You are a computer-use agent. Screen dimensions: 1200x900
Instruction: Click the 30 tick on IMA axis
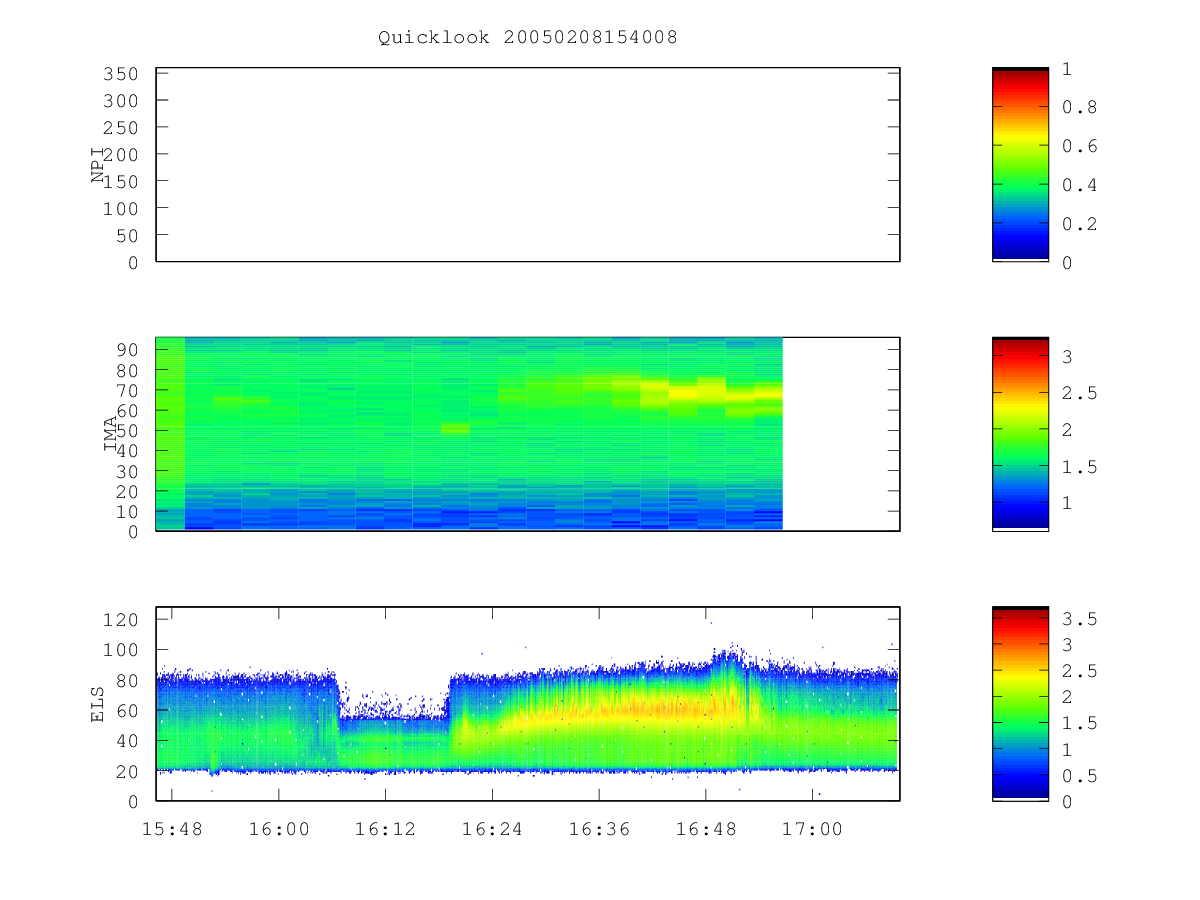coord(127,471)
